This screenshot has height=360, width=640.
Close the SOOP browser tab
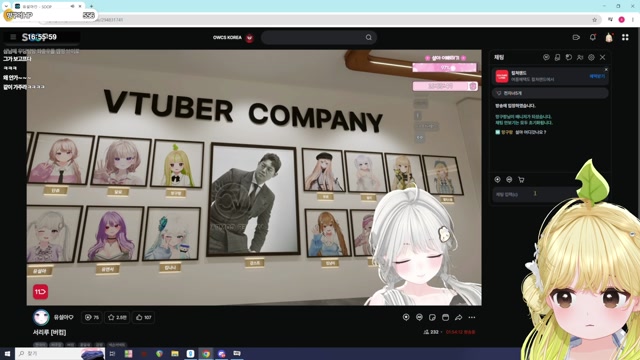click(x=80, y=7)
